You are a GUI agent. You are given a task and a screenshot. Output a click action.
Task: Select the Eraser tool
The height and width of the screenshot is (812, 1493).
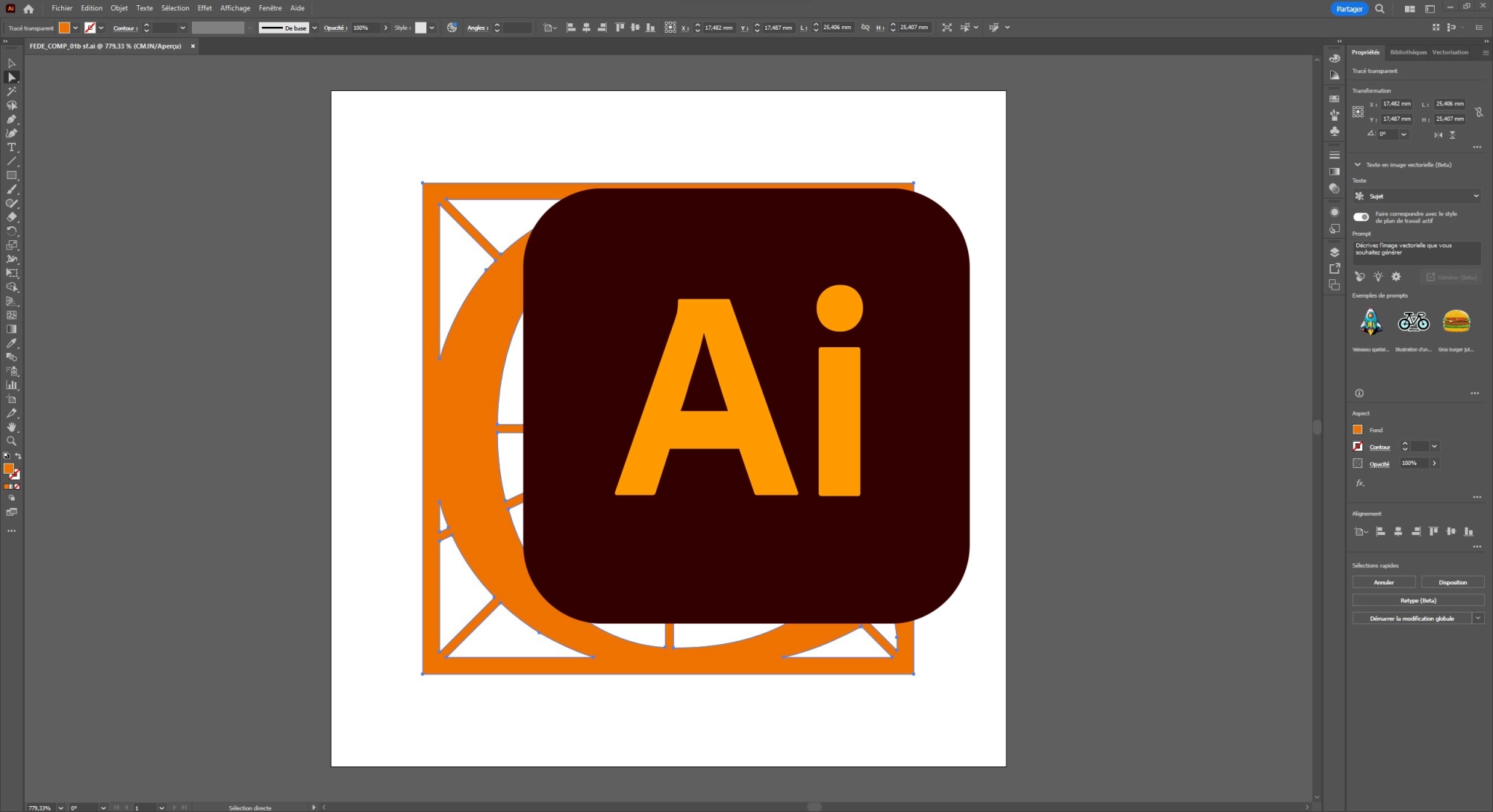point(12,217)
